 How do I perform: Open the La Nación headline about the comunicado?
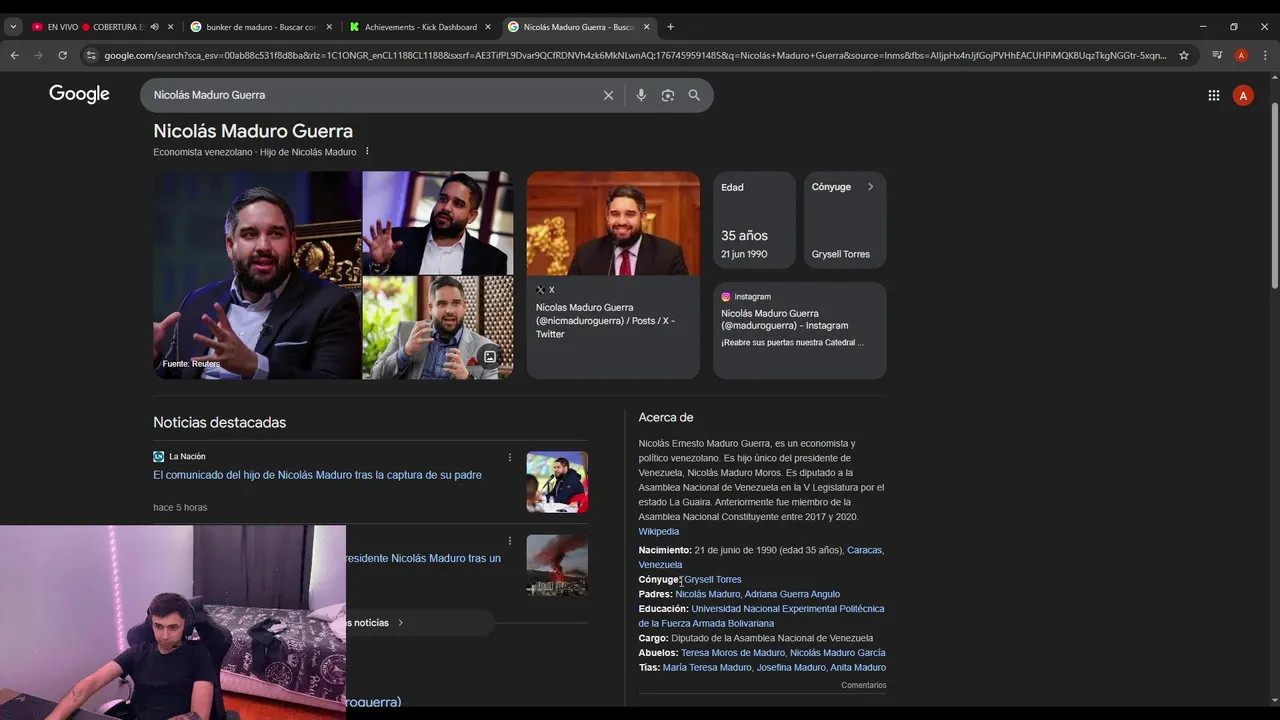pos(317,475)
